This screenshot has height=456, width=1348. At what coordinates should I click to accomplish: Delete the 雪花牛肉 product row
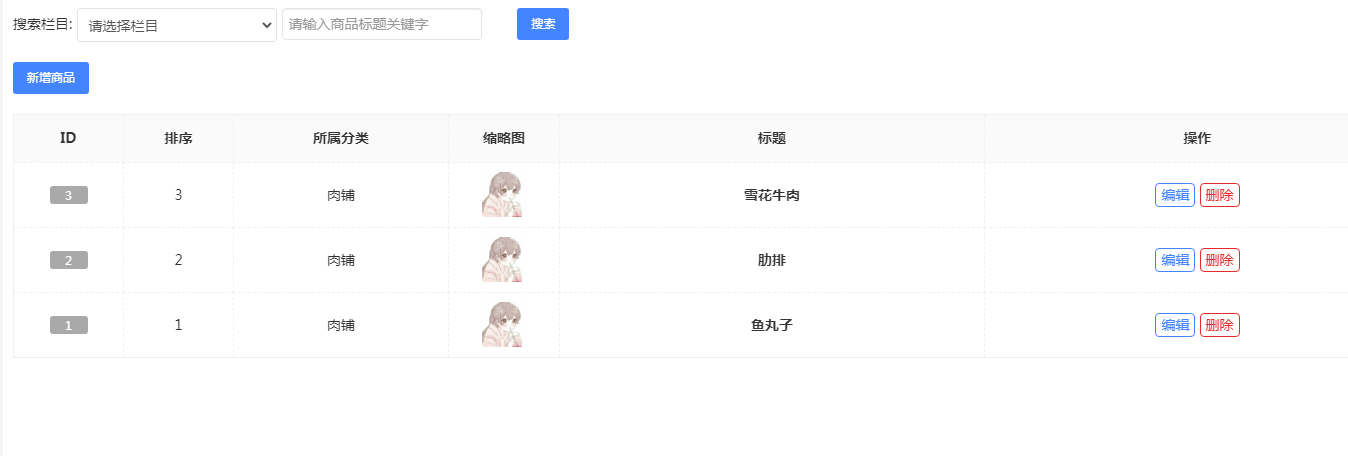point(1220,195)
